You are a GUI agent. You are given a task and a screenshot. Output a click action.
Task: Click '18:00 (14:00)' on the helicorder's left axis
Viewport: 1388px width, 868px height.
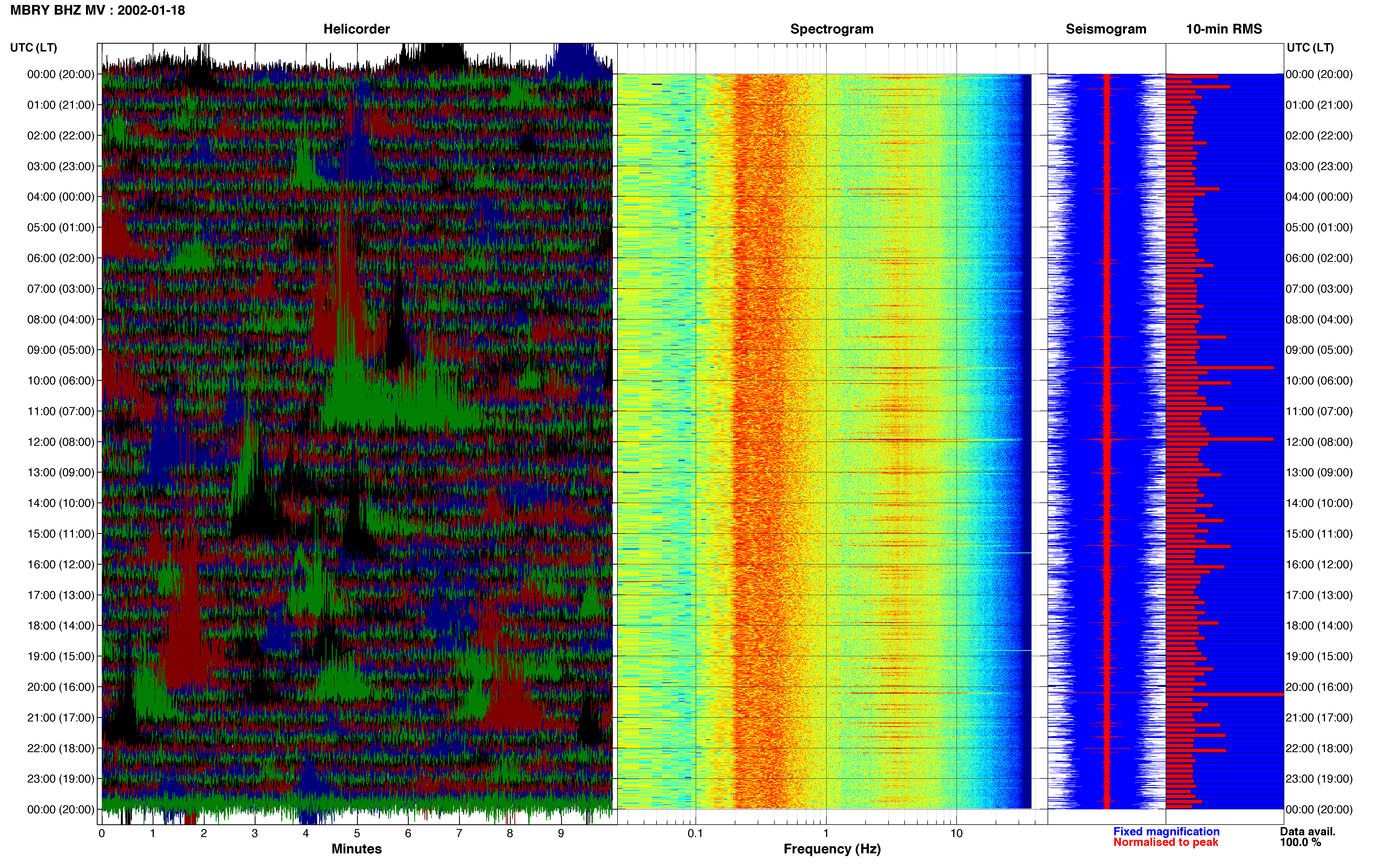point(61,626)
